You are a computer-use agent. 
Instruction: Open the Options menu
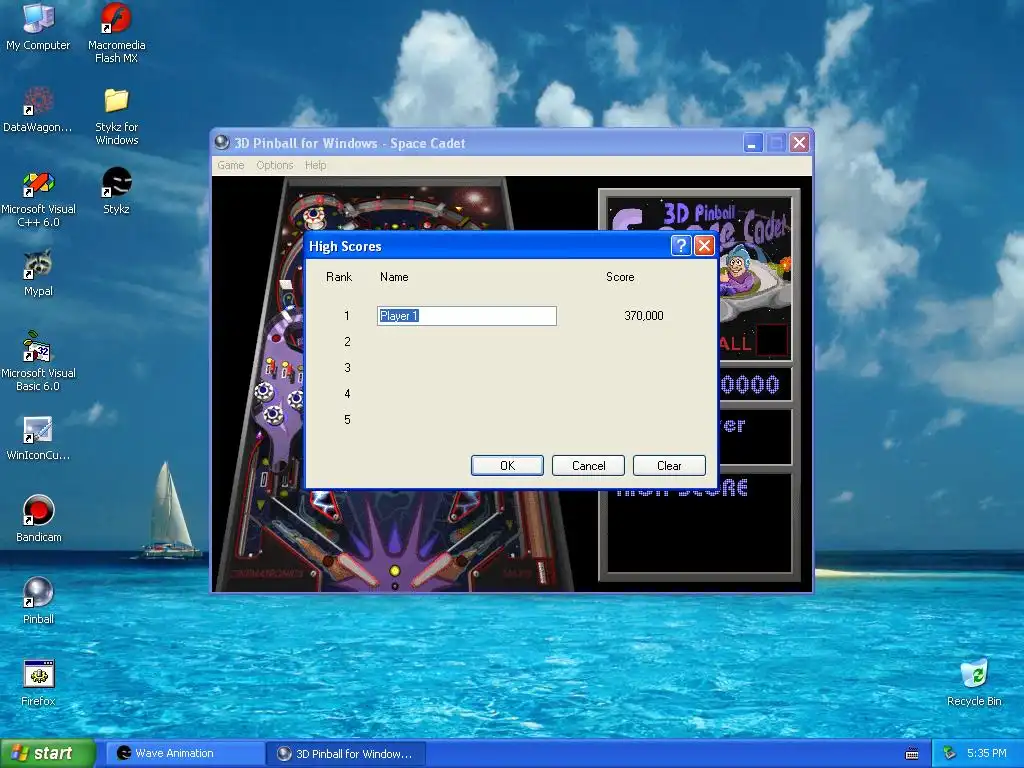274,165
